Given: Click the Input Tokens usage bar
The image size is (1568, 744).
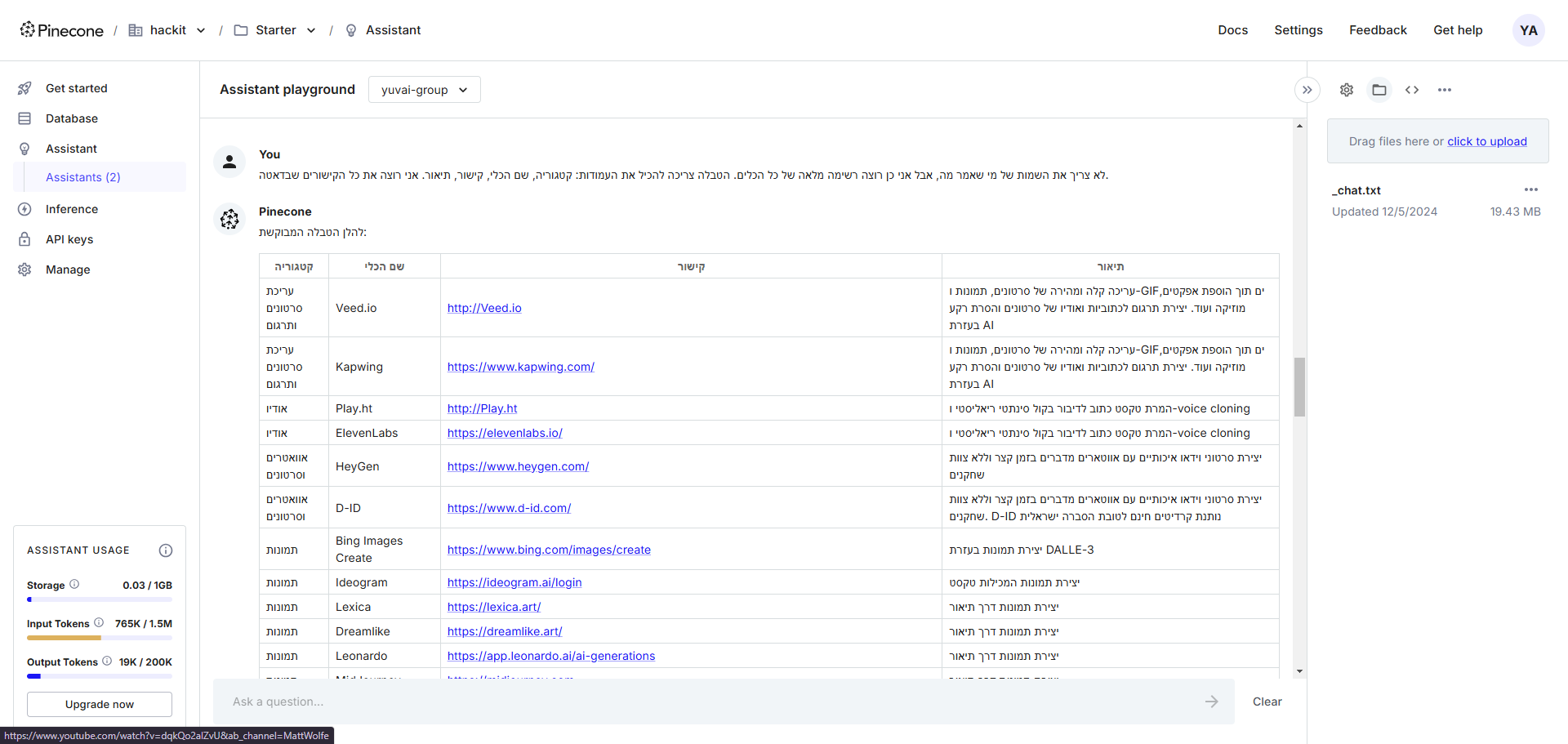Looking at the screenshot, I should pos(100,638).
